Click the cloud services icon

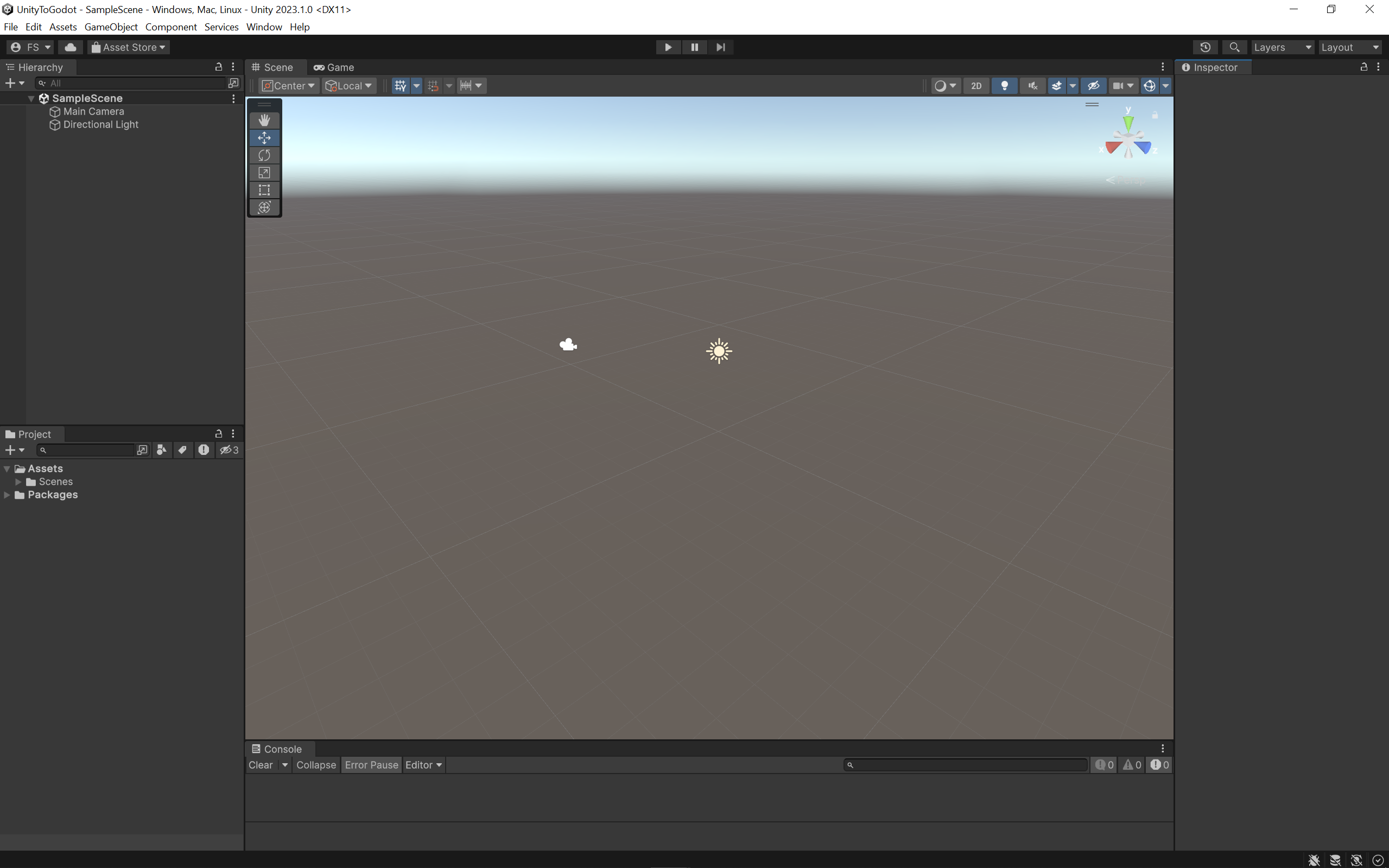pyautogui.click(x=70, y=47)
